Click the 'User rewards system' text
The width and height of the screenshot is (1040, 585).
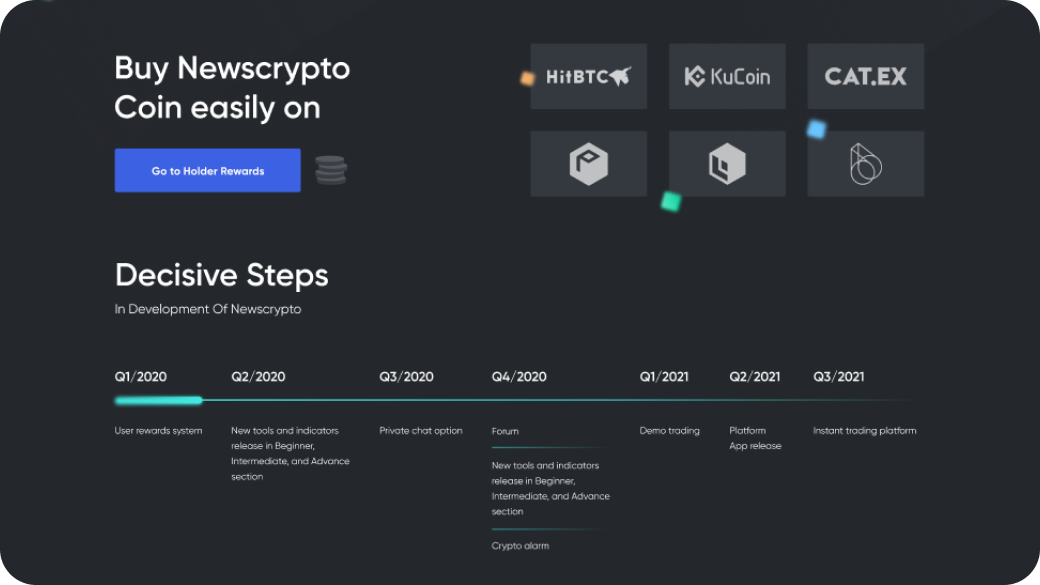tap(159, 430)
